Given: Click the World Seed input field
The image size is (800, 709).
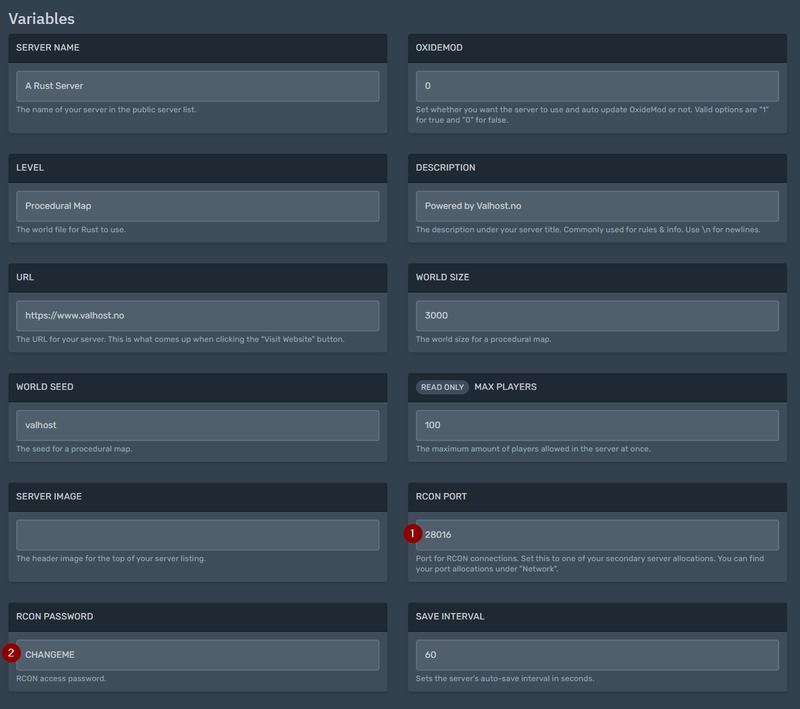Looking at the screenshot, I should [197, 425].
